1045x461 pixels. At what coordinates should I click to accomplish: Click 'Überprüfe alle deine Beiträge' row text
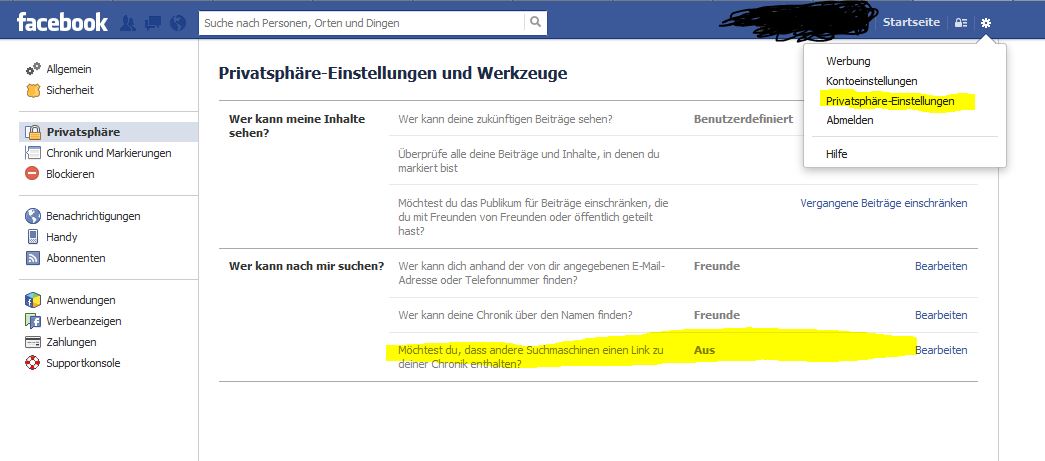528,161
